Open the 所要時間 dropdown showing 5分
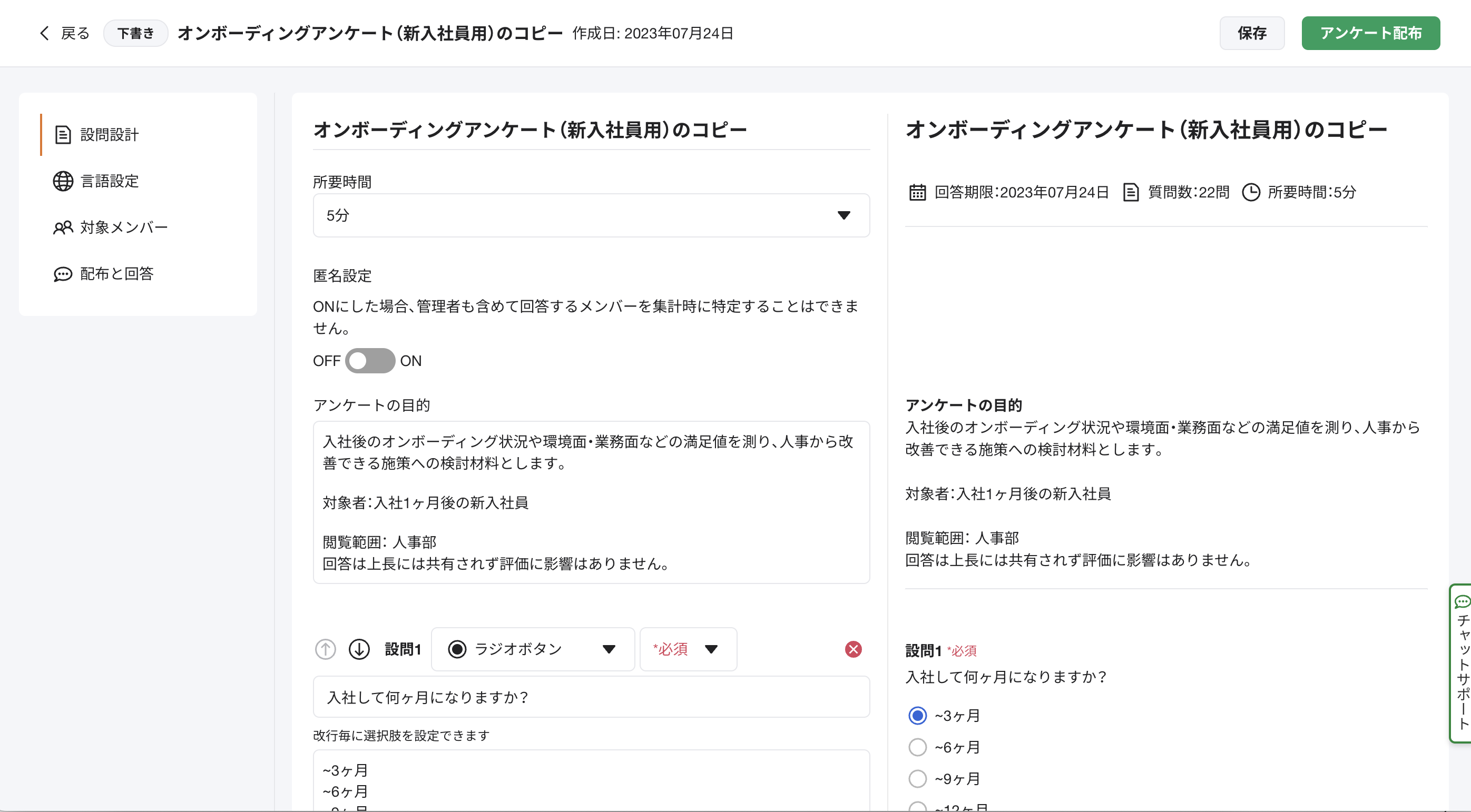 point(591,215)
